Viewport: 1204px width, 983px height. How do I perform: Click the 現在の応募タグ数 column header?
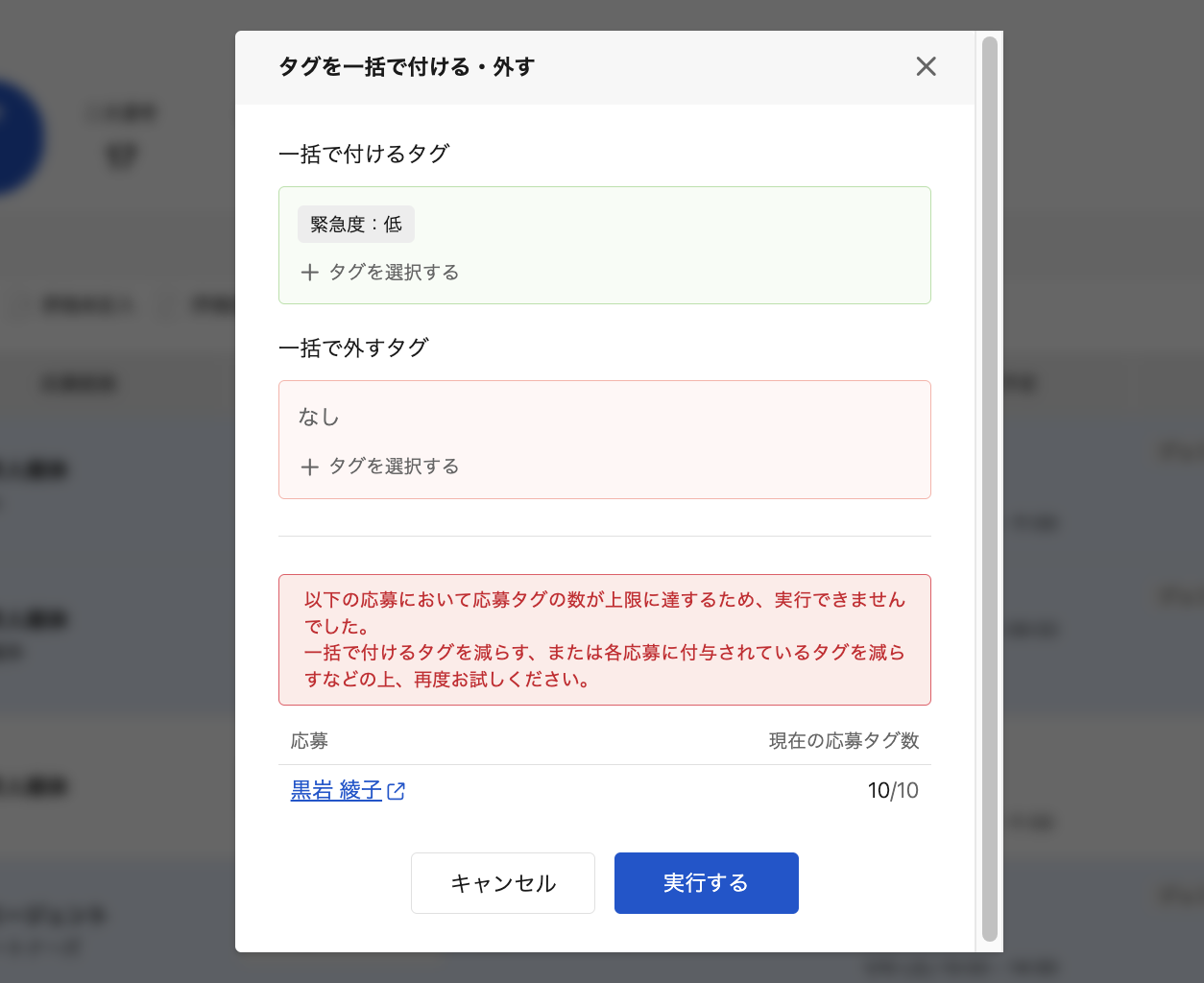[x=843, y=741]
